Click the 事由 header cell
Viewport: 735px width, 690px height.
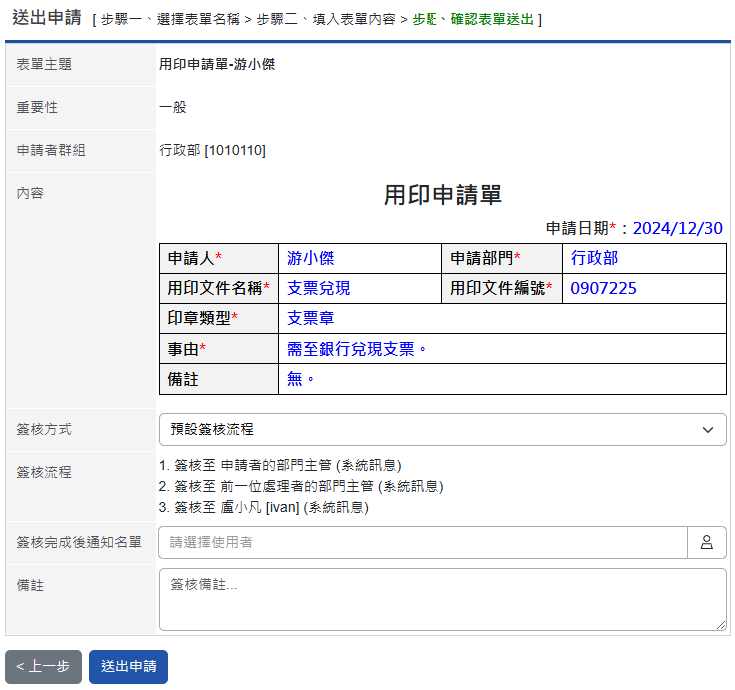[x=219, y=349]
